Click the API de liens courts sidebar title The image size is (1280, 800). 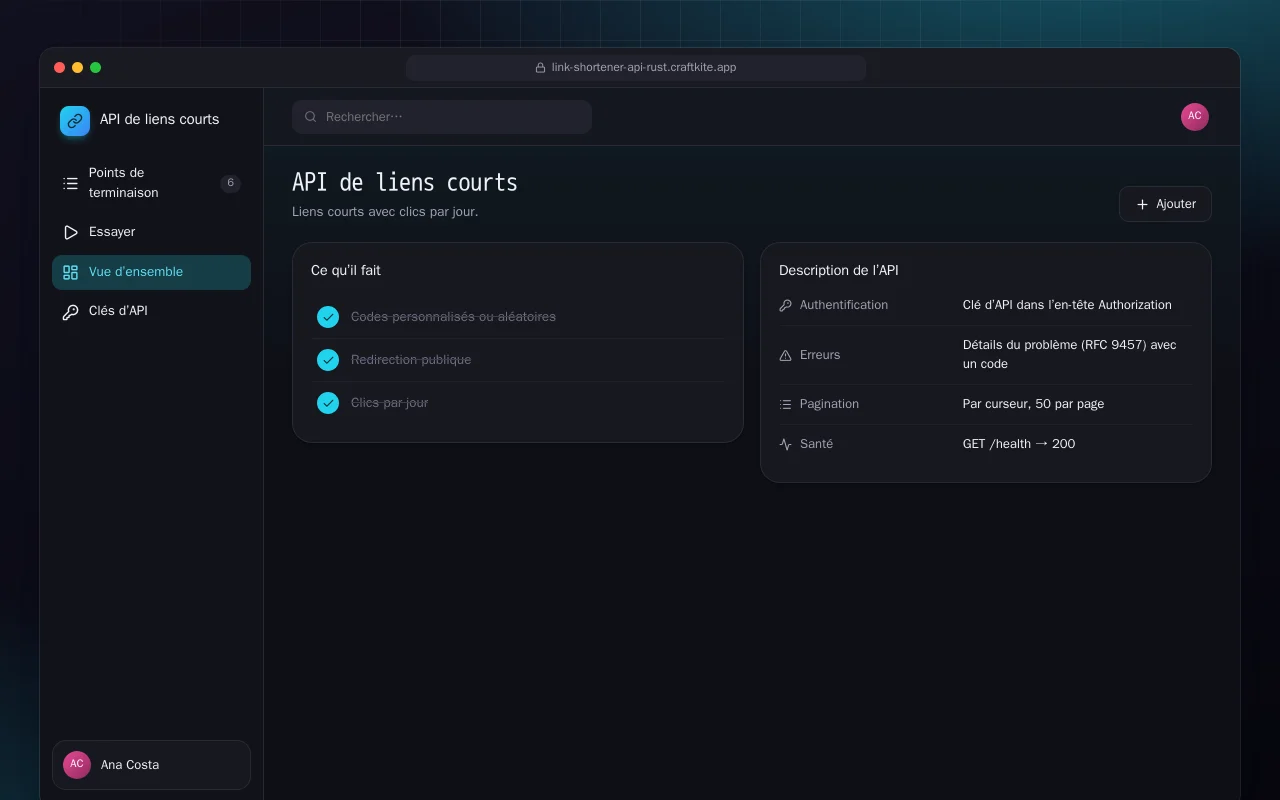coord(159,120)
